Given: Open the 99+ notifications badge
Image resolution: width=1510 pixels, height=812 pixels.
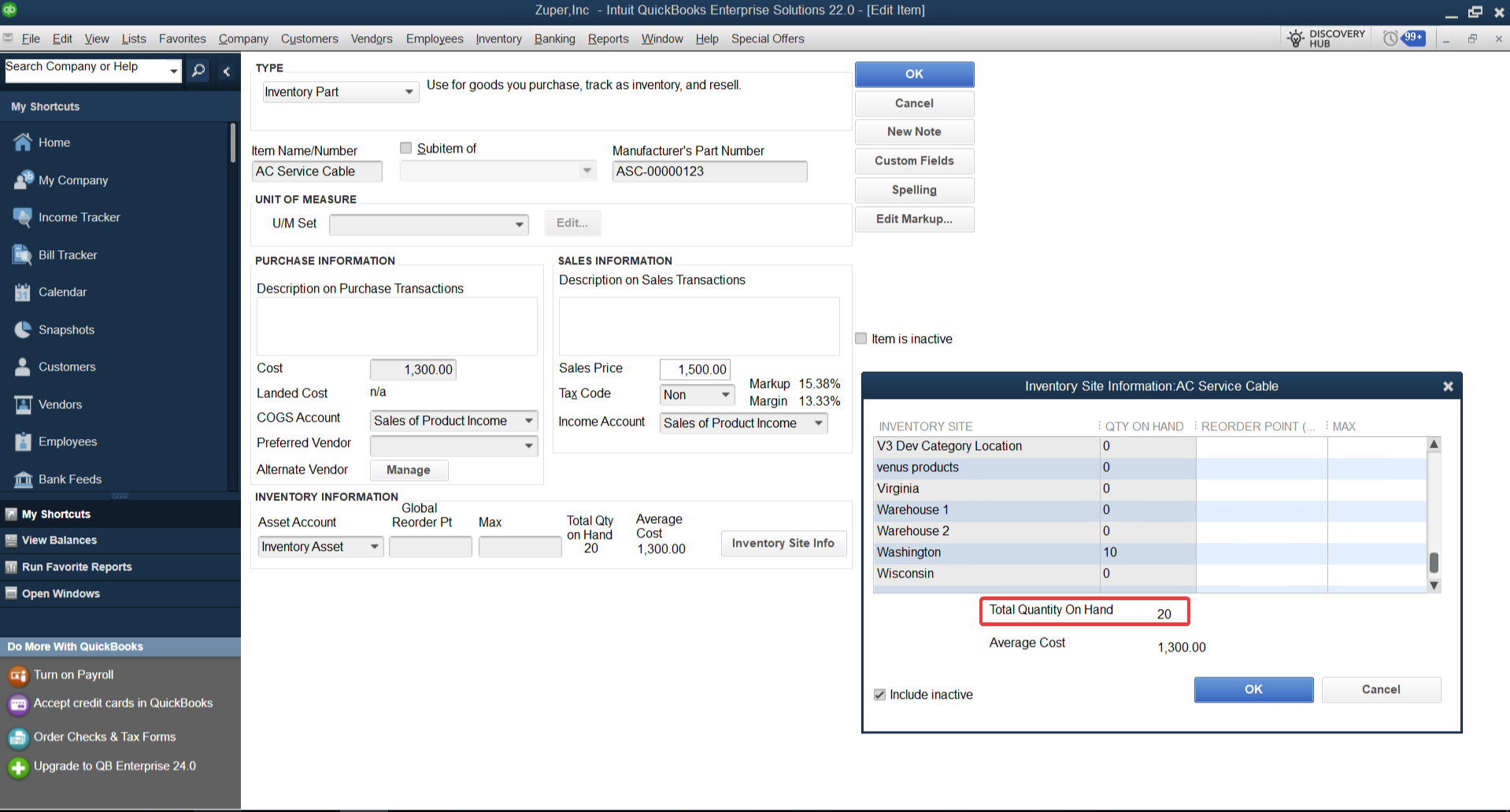Looking at the screenshot, I should tap(1414, 38).
